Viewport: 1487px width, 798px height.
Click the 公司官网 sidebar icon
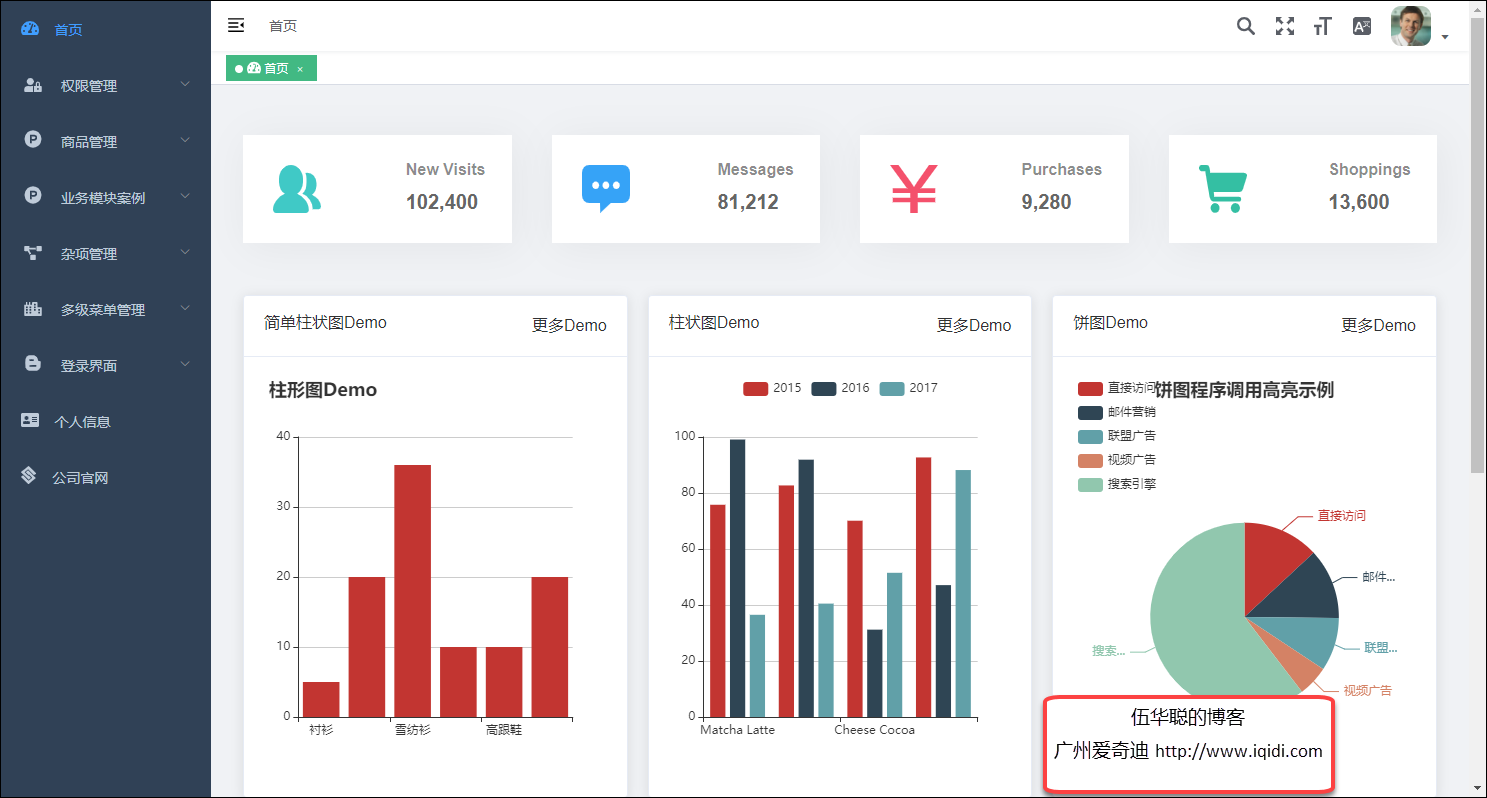click(30, 476)
